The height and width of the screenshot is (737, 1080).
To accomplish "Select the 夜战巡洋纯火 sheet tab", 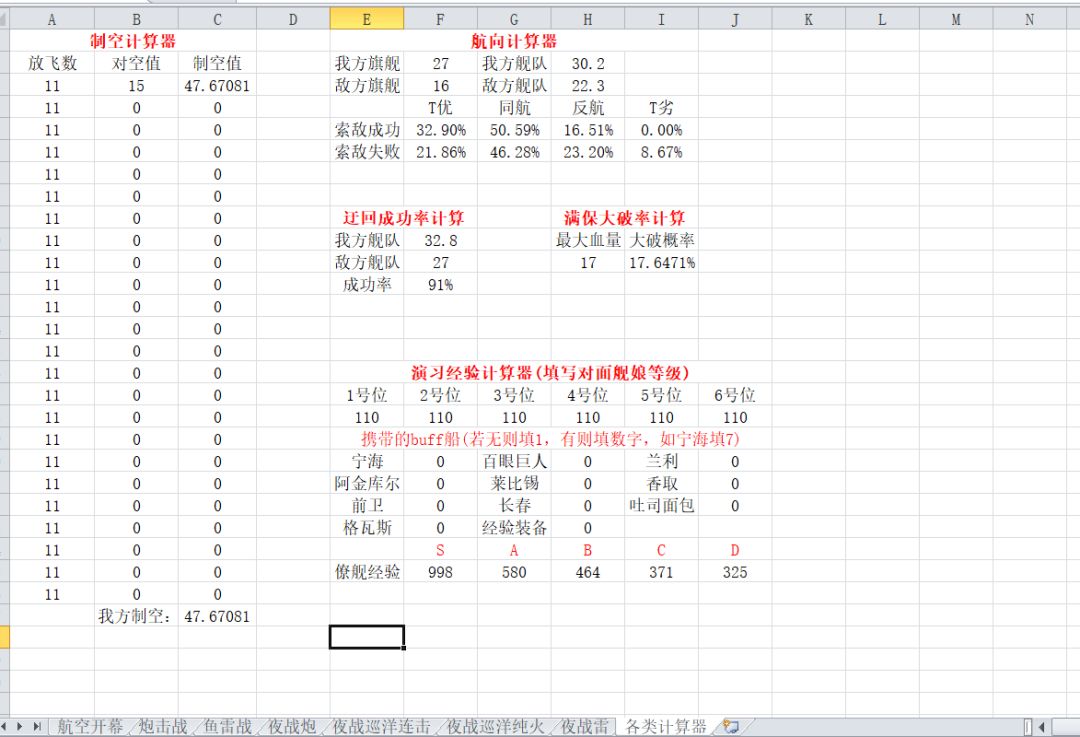I will click(496, 726).
